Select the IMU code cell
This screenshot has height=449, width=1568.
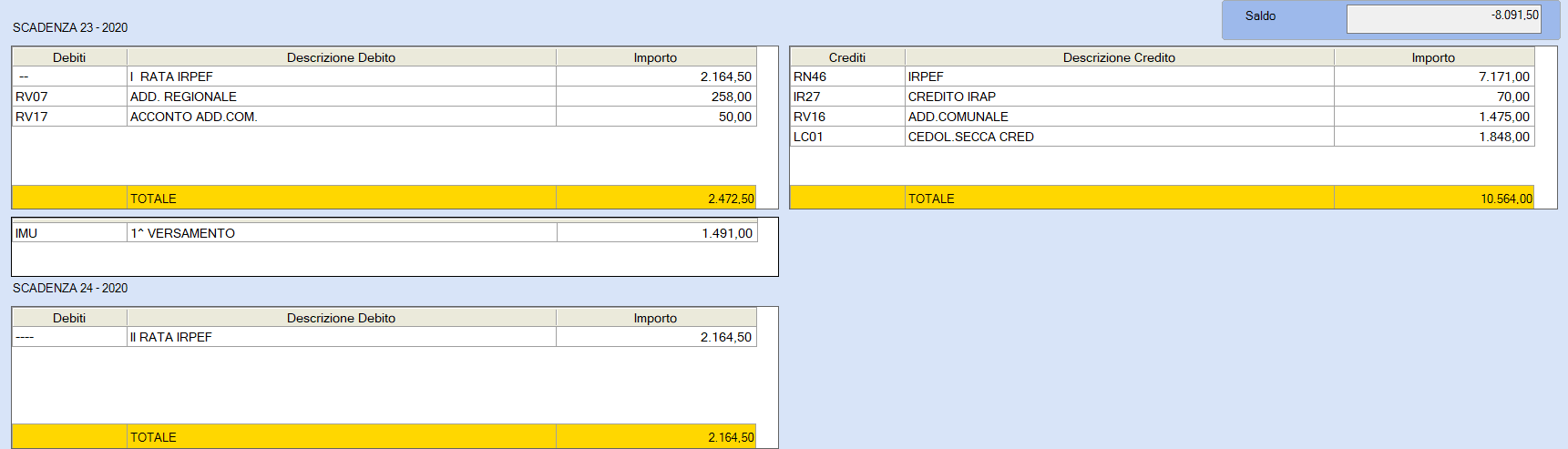point(69,233)
